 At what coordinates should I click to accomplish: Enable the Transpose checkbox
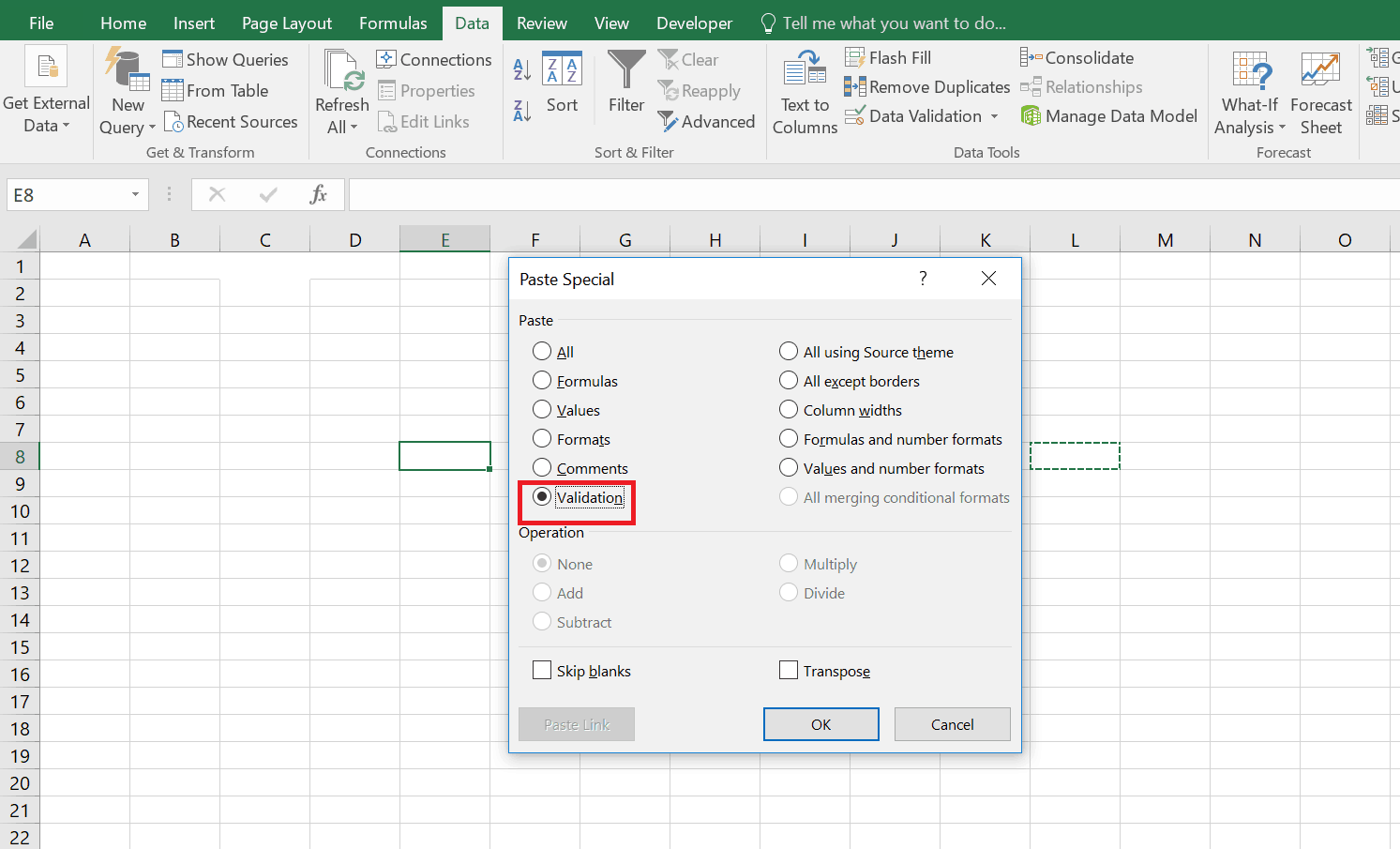[789, 671]
